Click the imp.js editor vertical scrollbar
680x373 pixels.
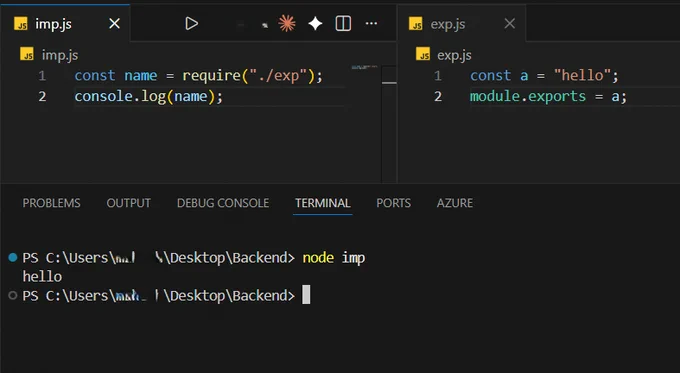pos(389,124)
